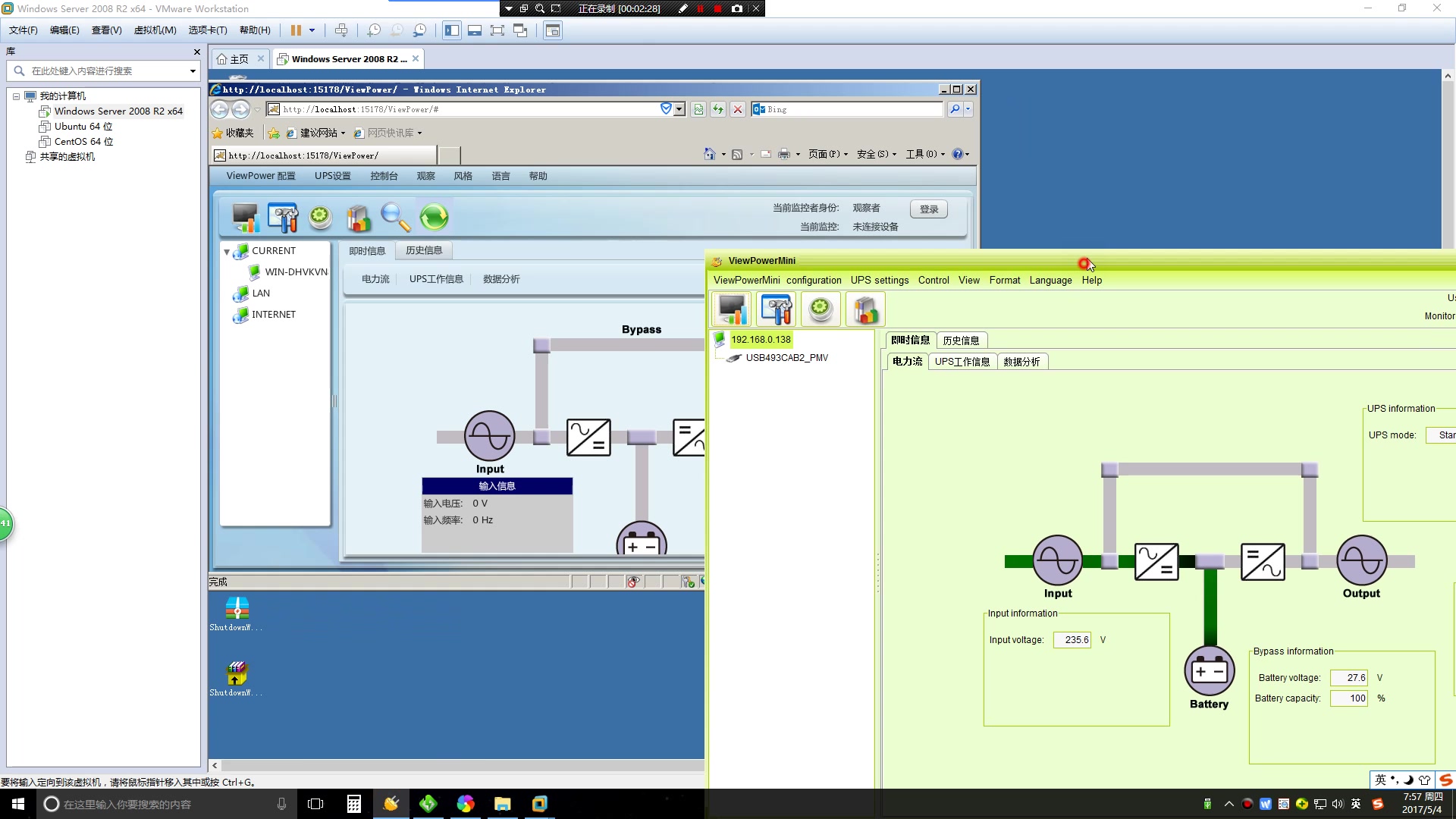Open the 页面(P) dropdown in IE

pos(827,154)
